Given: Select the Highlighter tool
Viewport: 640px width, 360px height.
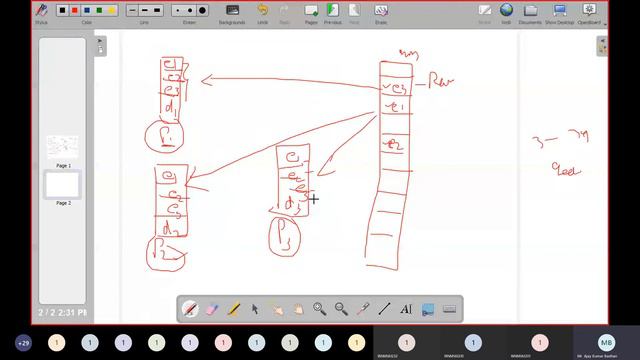Looking at the screenshot, I should tap(233, 309).
